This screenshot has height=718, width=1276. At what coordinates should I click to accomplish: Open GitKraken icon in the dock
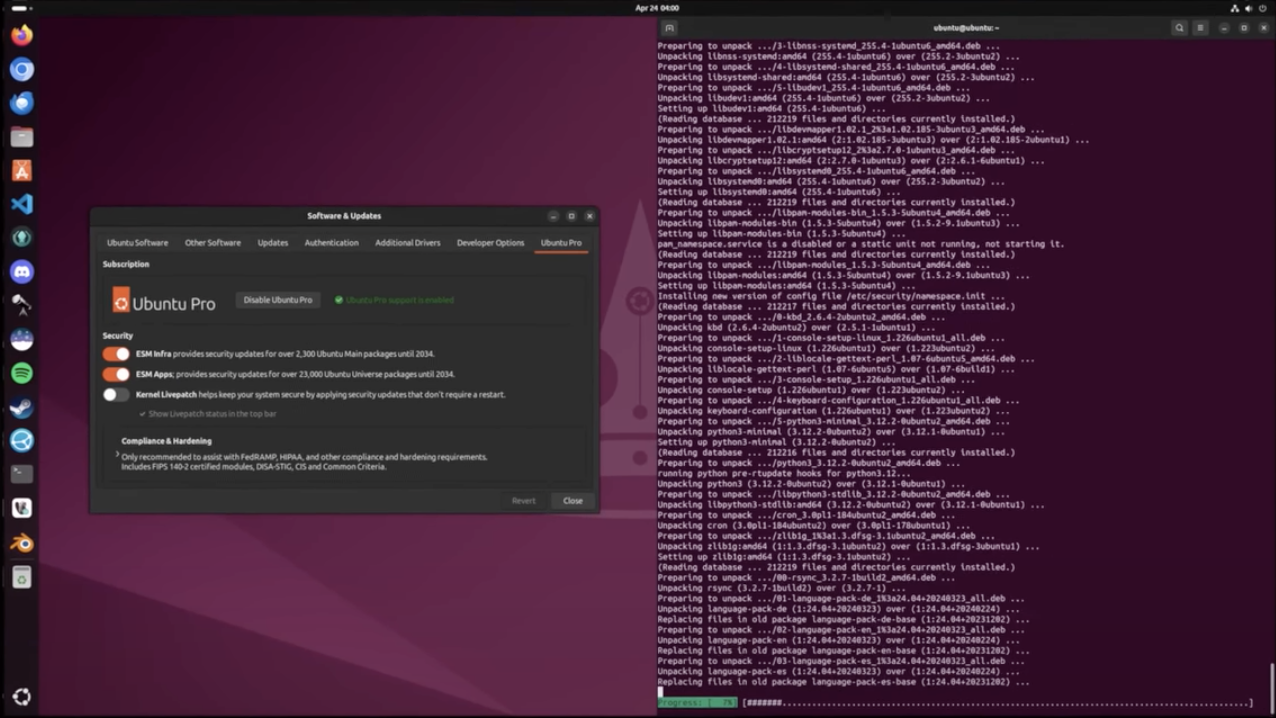[x=22, y=238]
